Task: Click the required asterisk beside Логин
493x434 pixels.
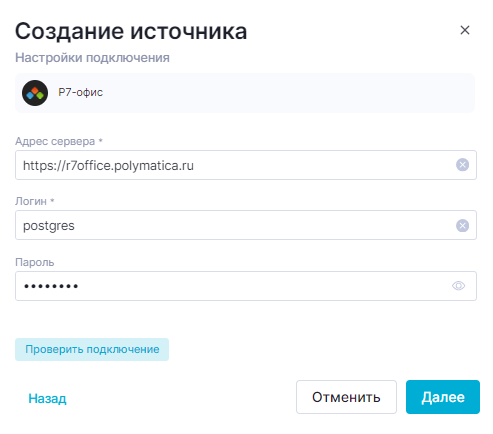Action: 52,200
